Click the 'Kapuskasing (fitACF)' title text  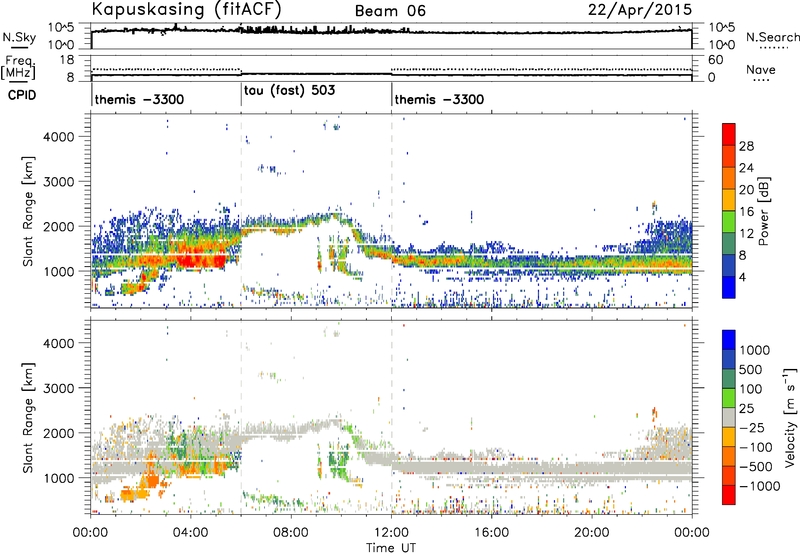[186, 10]
